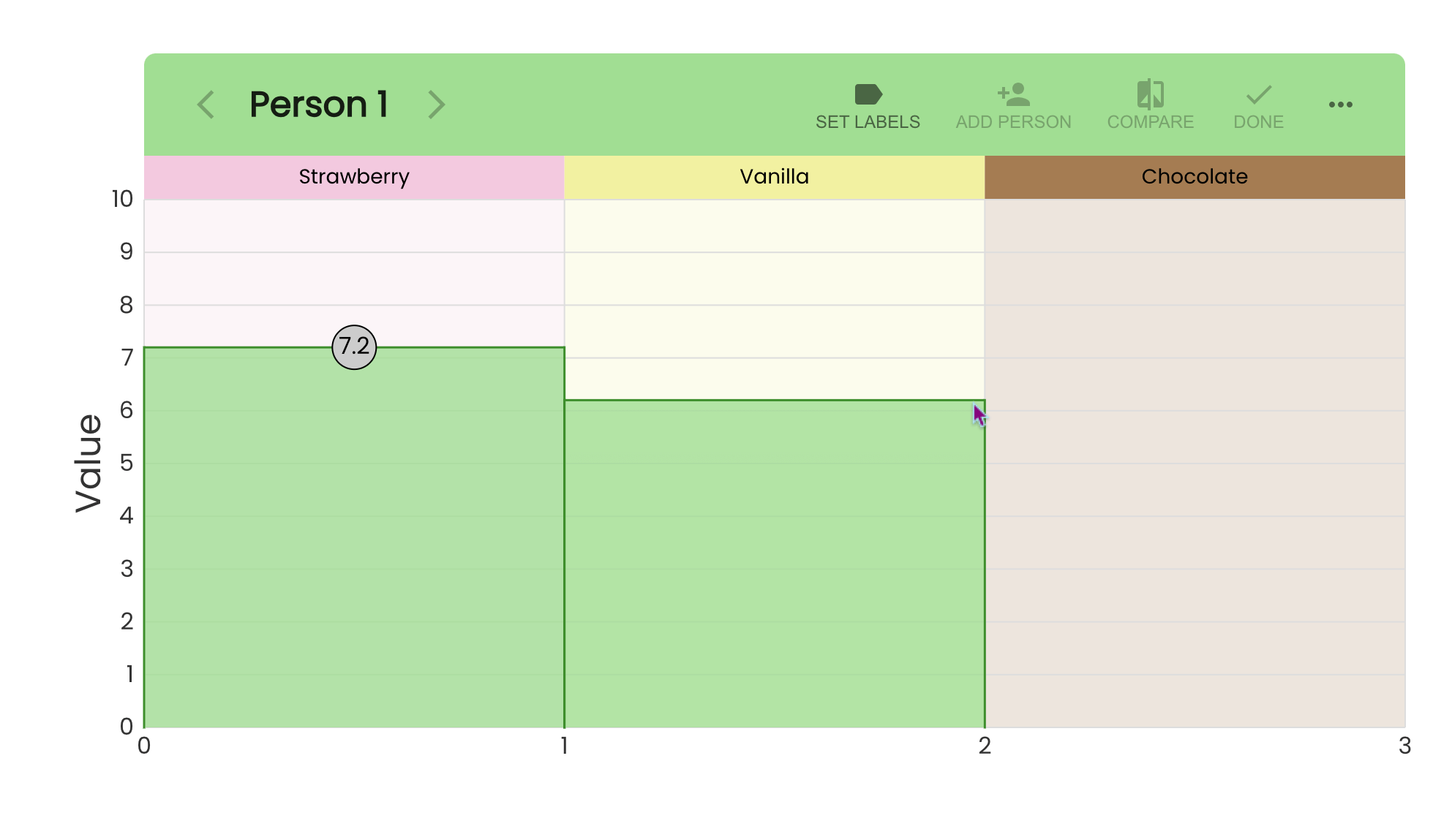Select the Chocolate column header

pyautogui.click(x=1195, y=177)
